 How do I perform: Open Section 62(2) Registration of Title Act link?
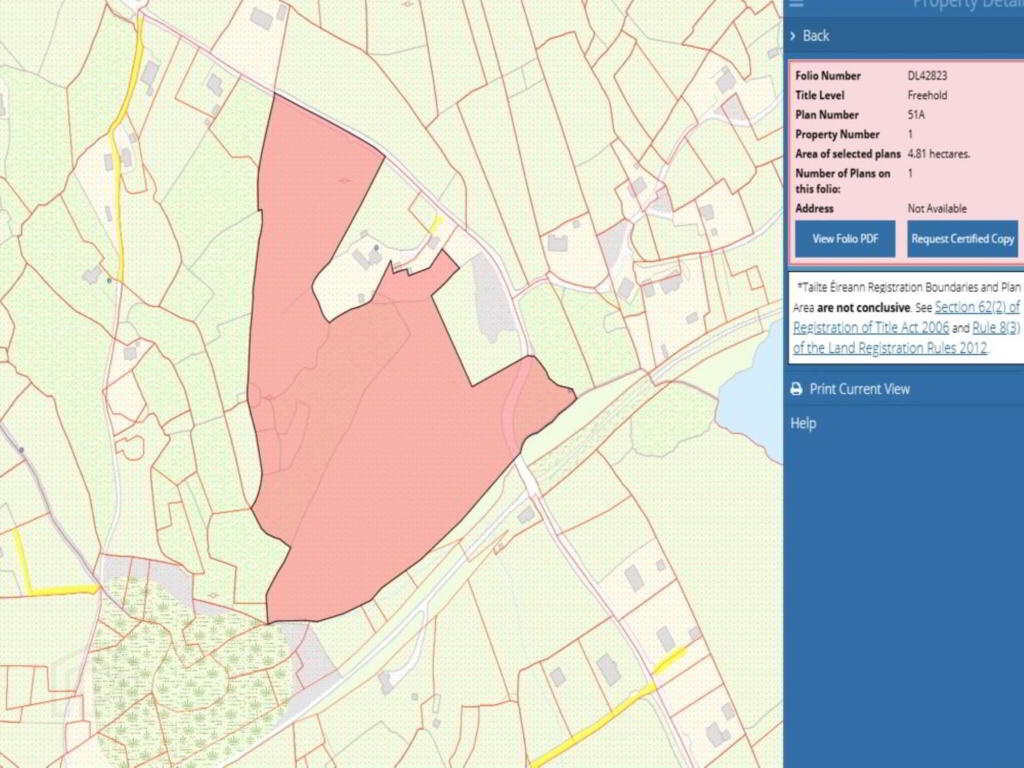[977, 307]
